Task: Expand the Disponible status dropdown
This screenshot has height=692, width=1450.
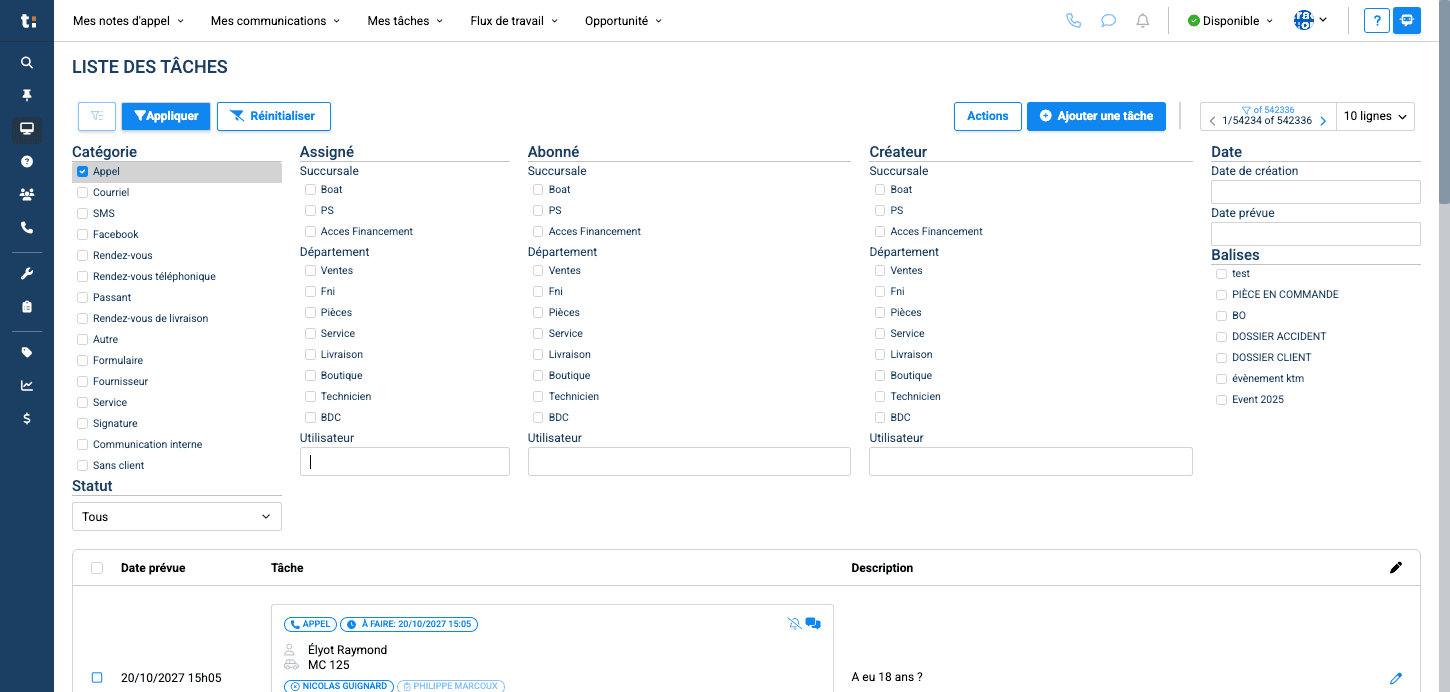Action: 1230,21
